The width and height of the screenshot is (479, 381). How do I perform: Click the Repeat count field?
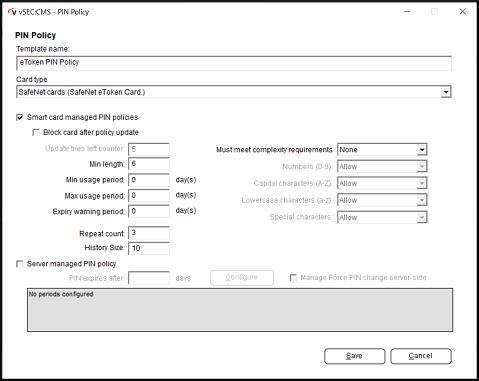coord(149,233)
